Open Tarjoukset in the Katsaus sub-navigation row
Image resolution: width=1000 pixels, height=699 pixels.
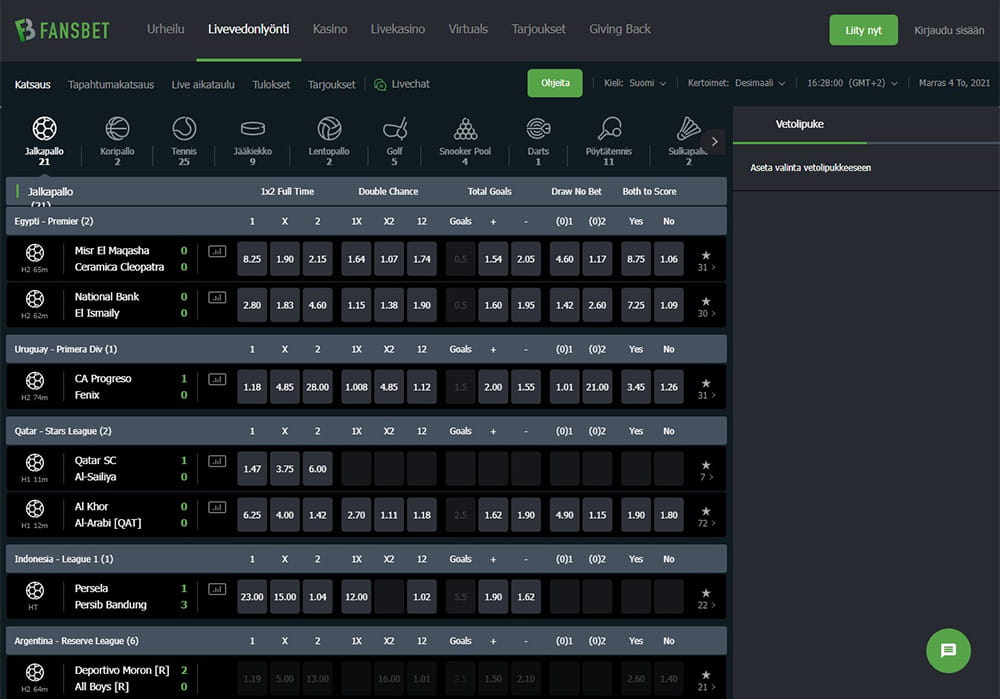331,84
